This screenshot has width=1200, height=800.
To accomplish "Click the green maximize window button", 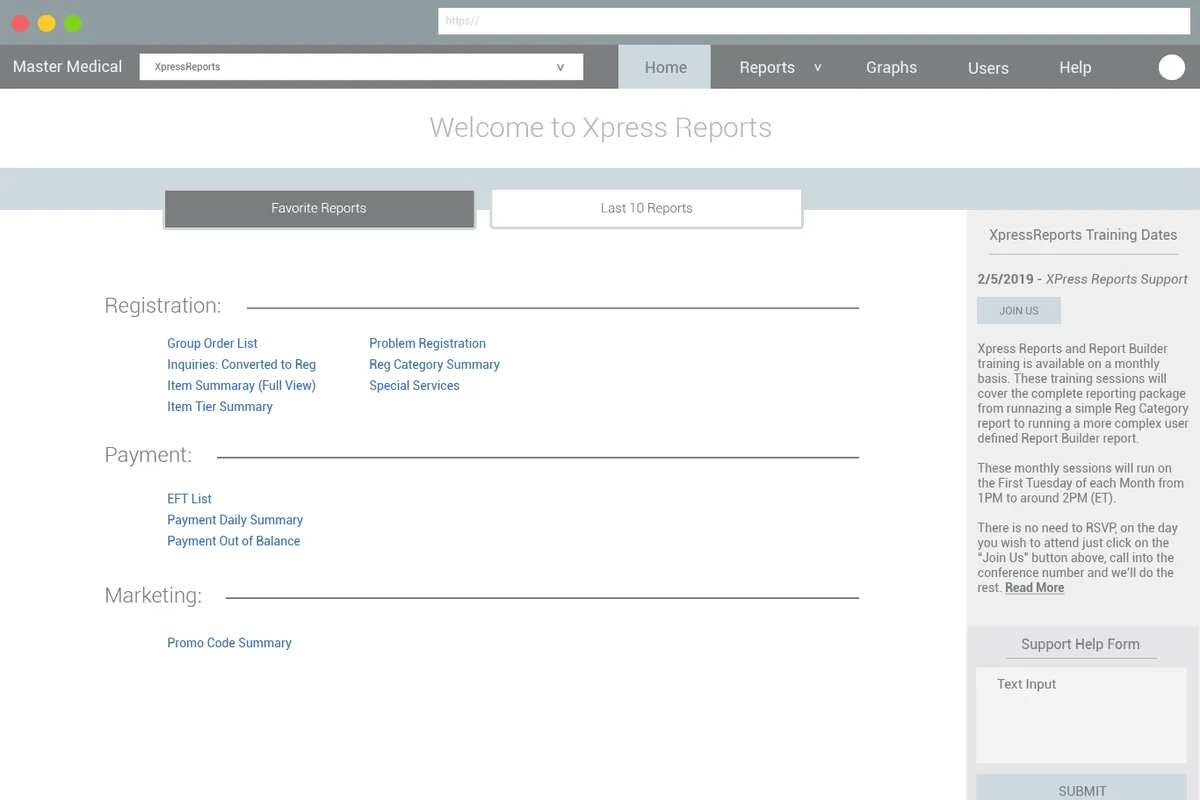I will click(72, 23).
